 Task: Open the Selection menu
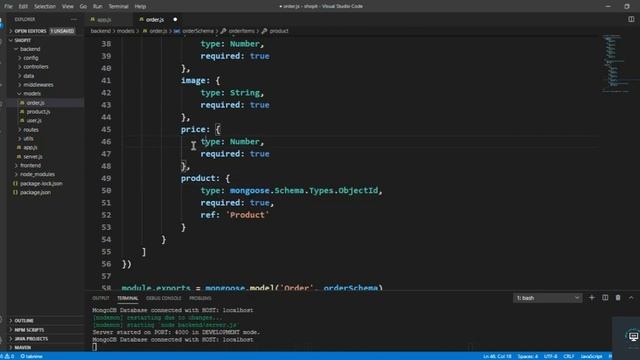[45, 7]
